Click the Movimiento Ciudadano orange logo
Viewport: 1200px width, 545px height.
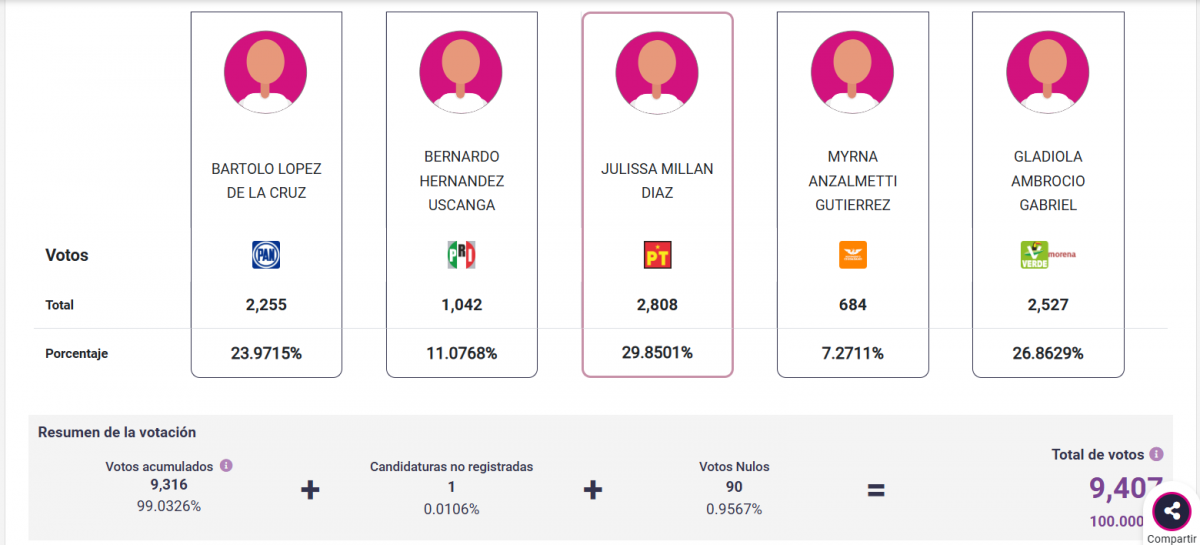(x=852, y=255)
